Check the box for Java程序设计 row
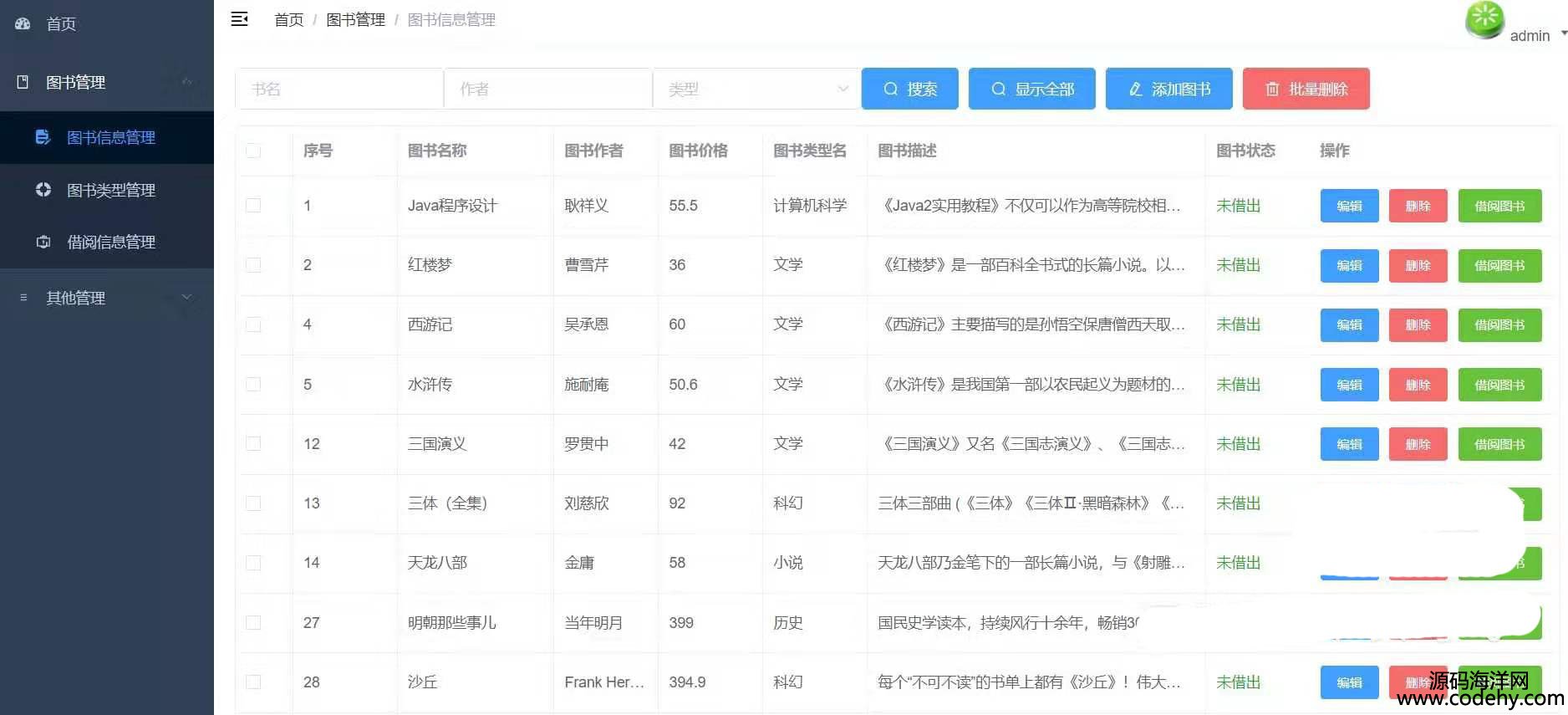The image size is (1568, 715). point(253,206)
